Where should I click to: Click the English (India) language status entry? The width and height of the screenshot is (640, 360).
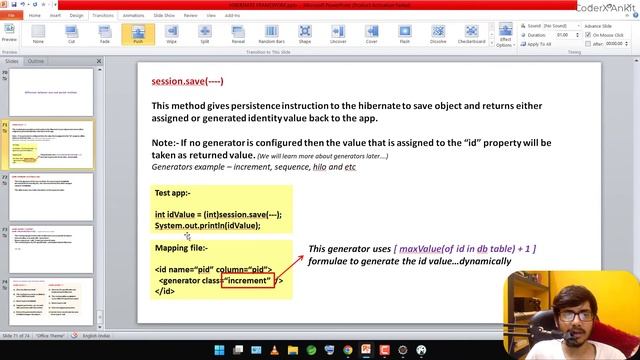point(96,336)
